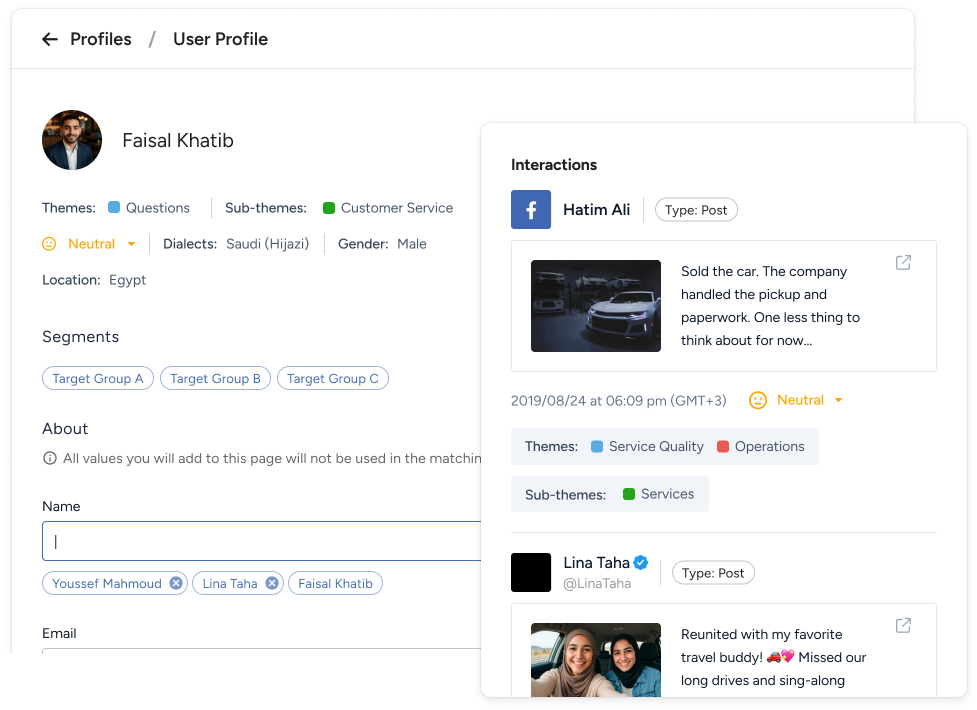977x710 pixels.
Task: Click Type: Post badge beside Lina Taha
Action: coord(713,573)
